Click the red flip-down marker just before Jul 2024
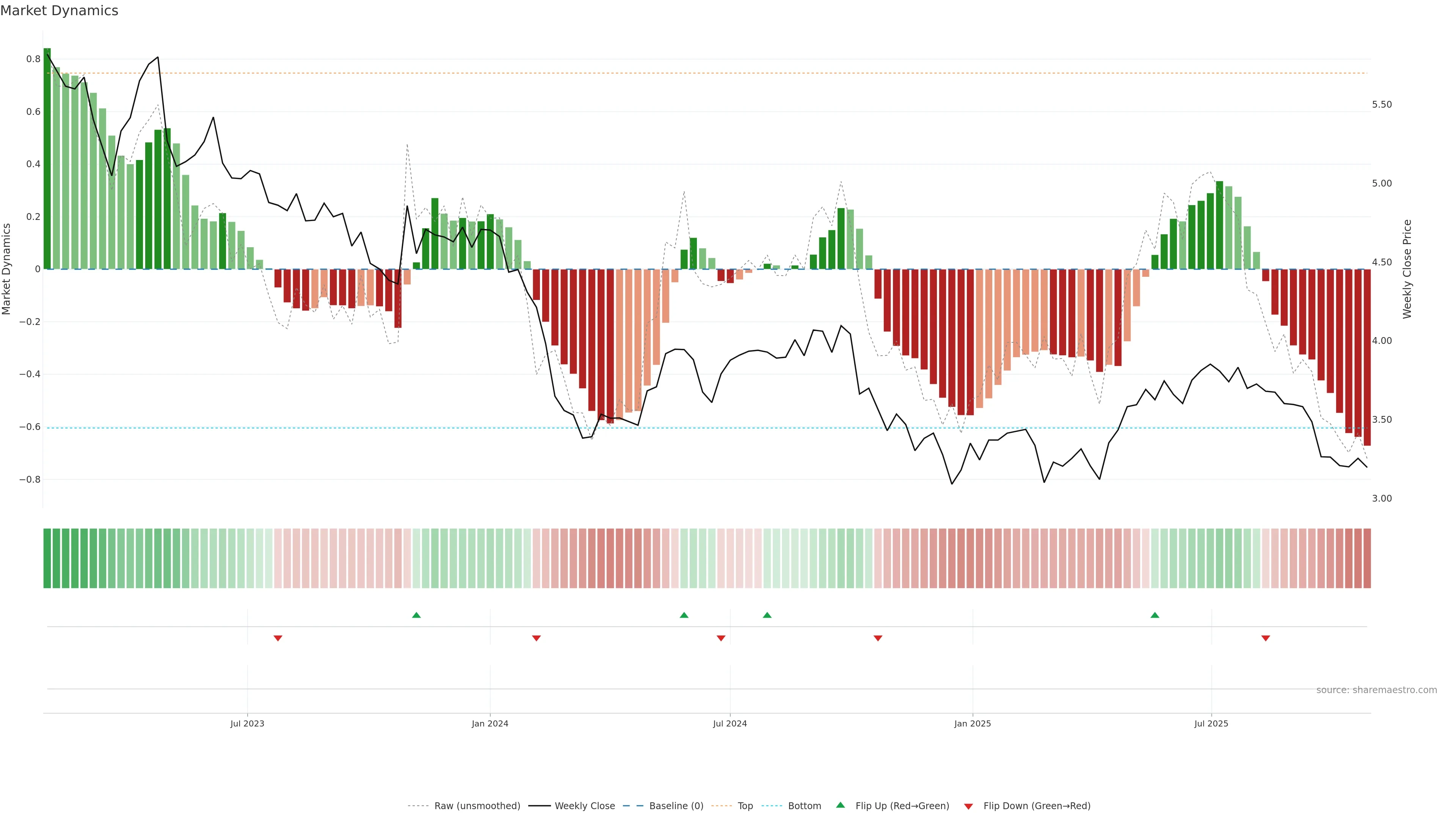Viewport: 1456px width, 819px height. pyautogui.click(x=721, y=638)
